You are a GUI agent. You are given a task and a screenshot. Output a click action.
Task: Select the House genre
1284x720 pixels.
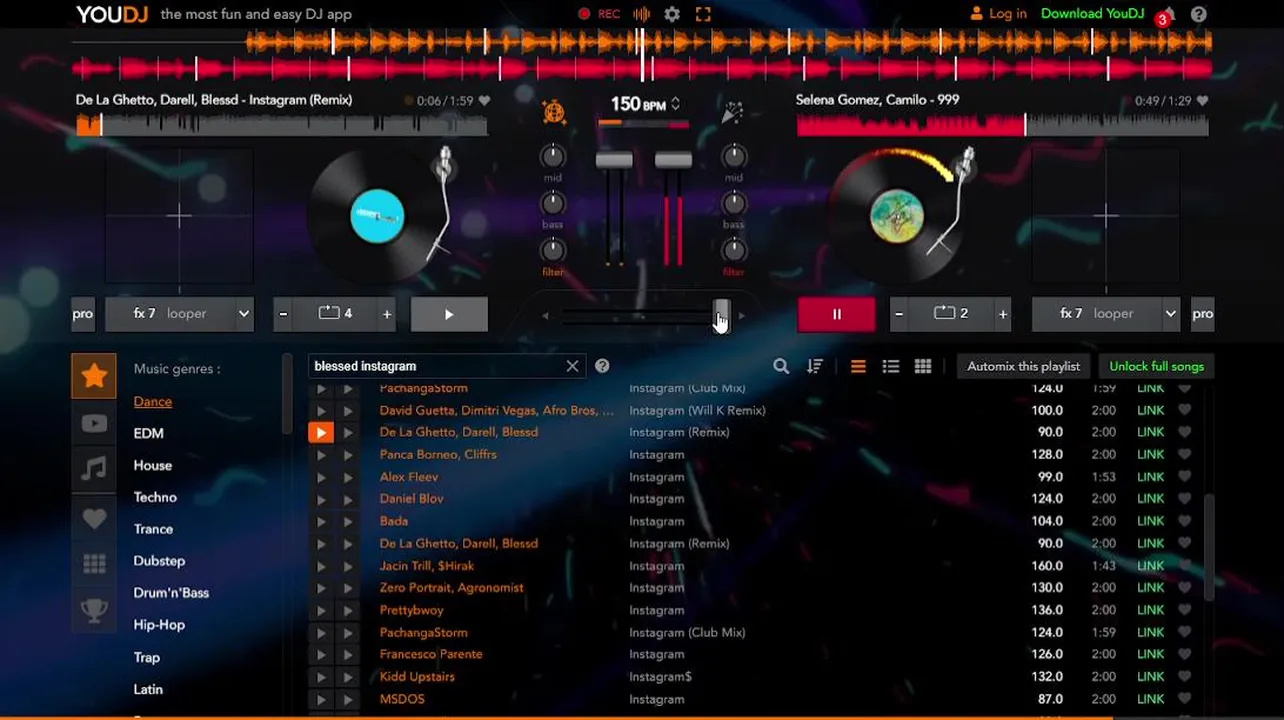[x=153, y=465]
